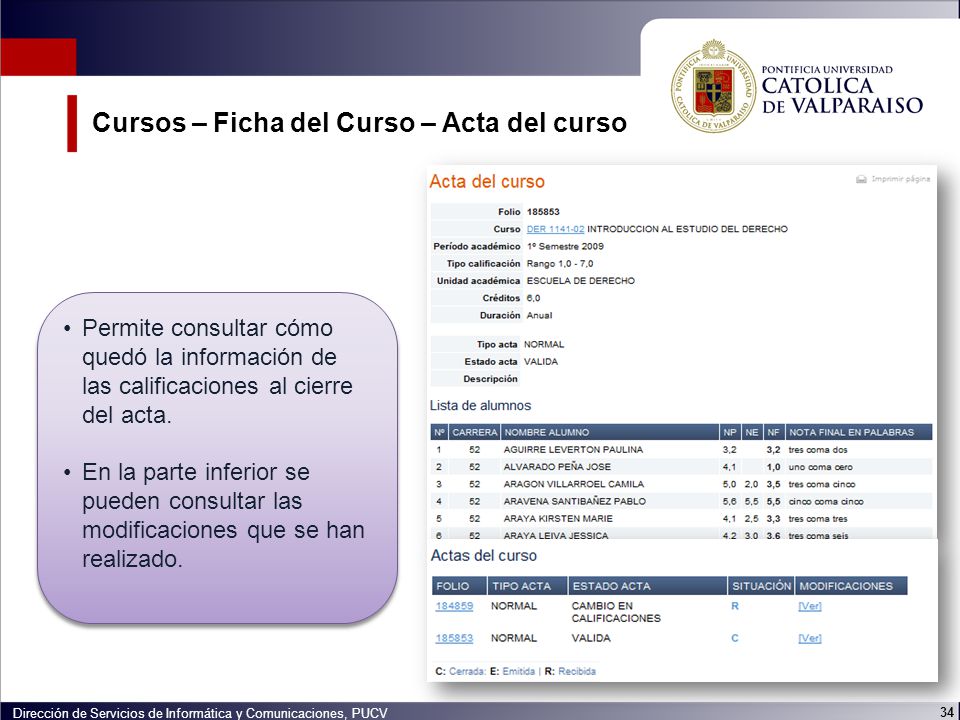
Task: Click the Cerrada legend entry
Action: click(467, 671)
